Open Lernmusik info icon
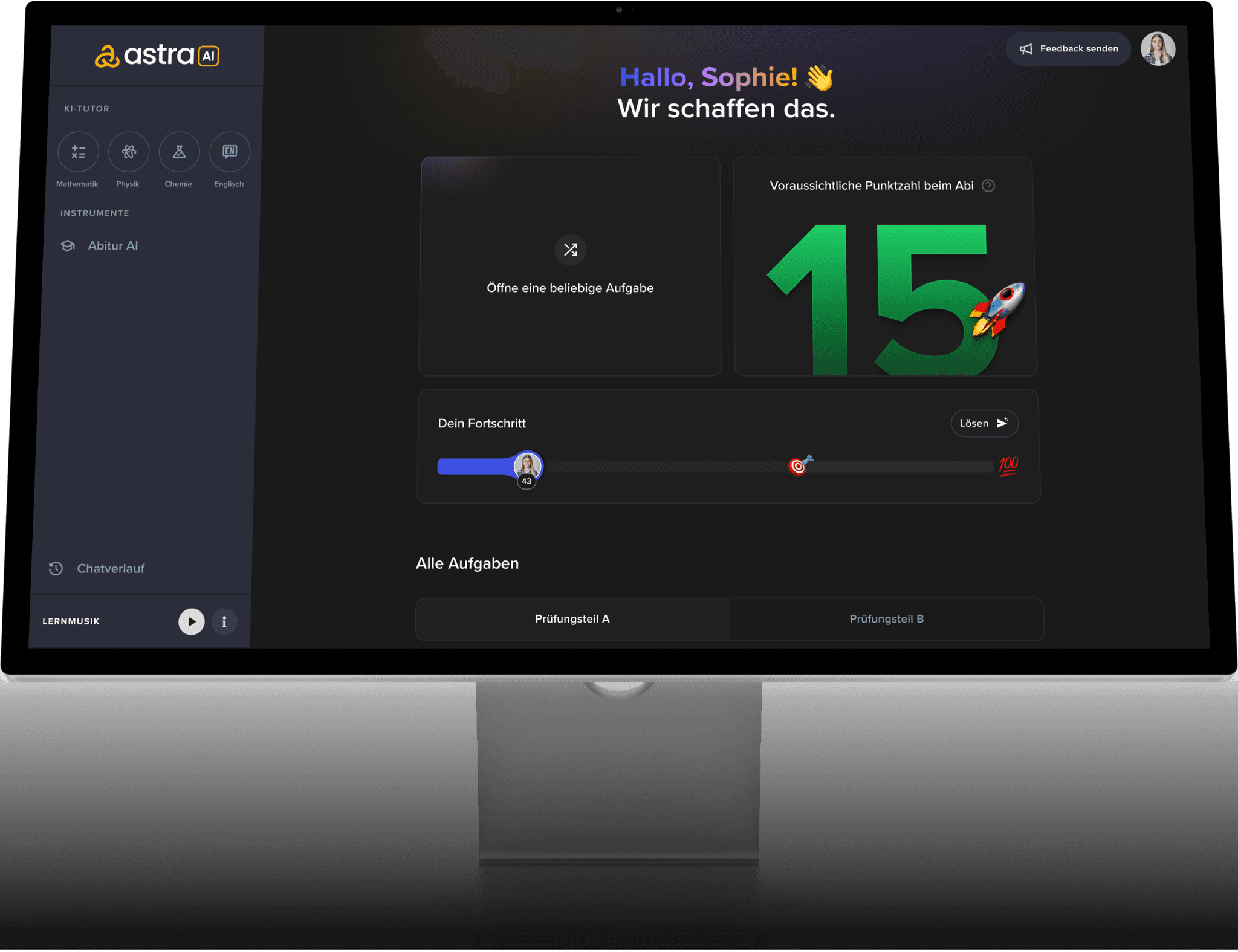1238x952 pixels. [x=224, y=621]
